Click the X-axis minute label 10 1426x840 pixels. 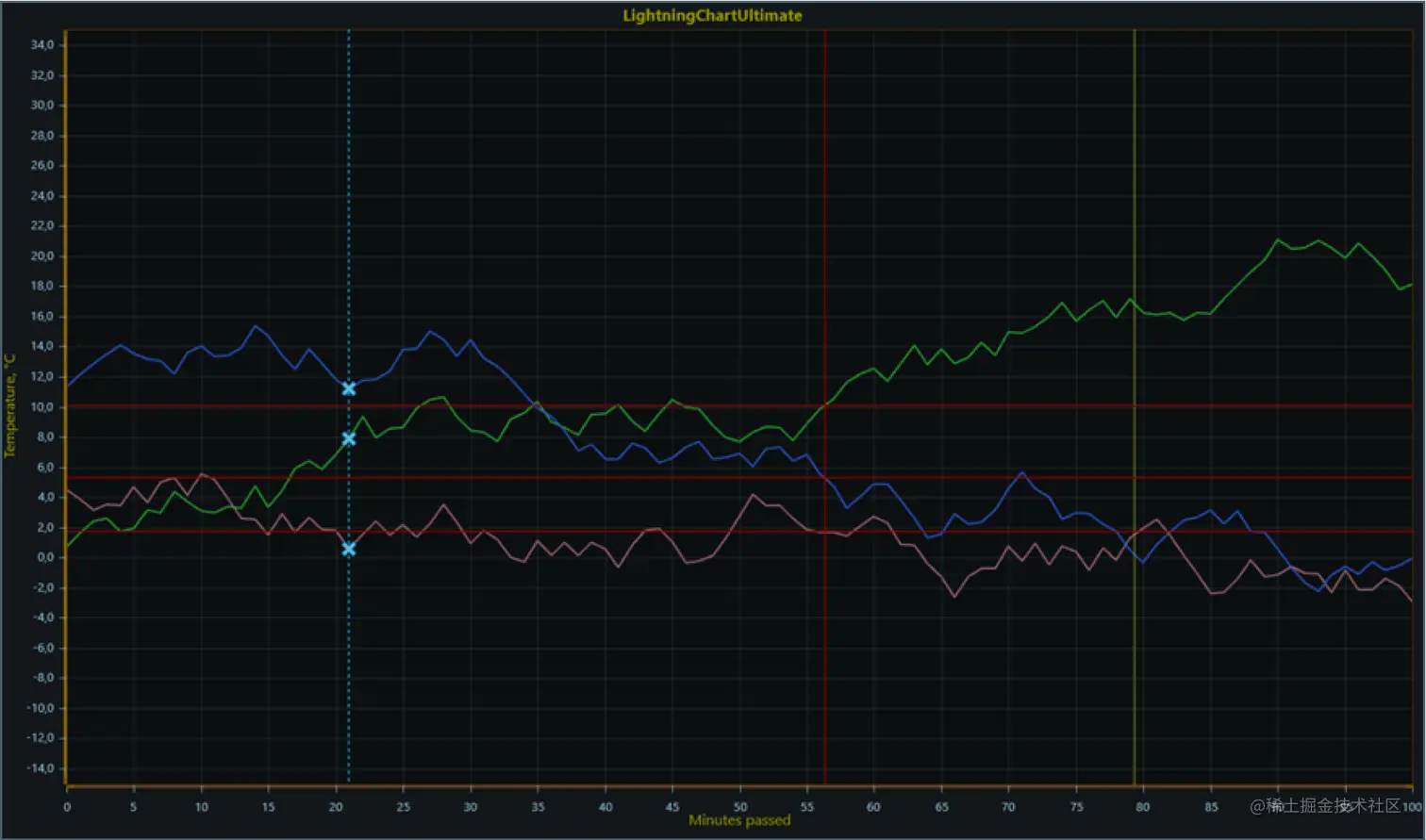[x=201, y=807]
